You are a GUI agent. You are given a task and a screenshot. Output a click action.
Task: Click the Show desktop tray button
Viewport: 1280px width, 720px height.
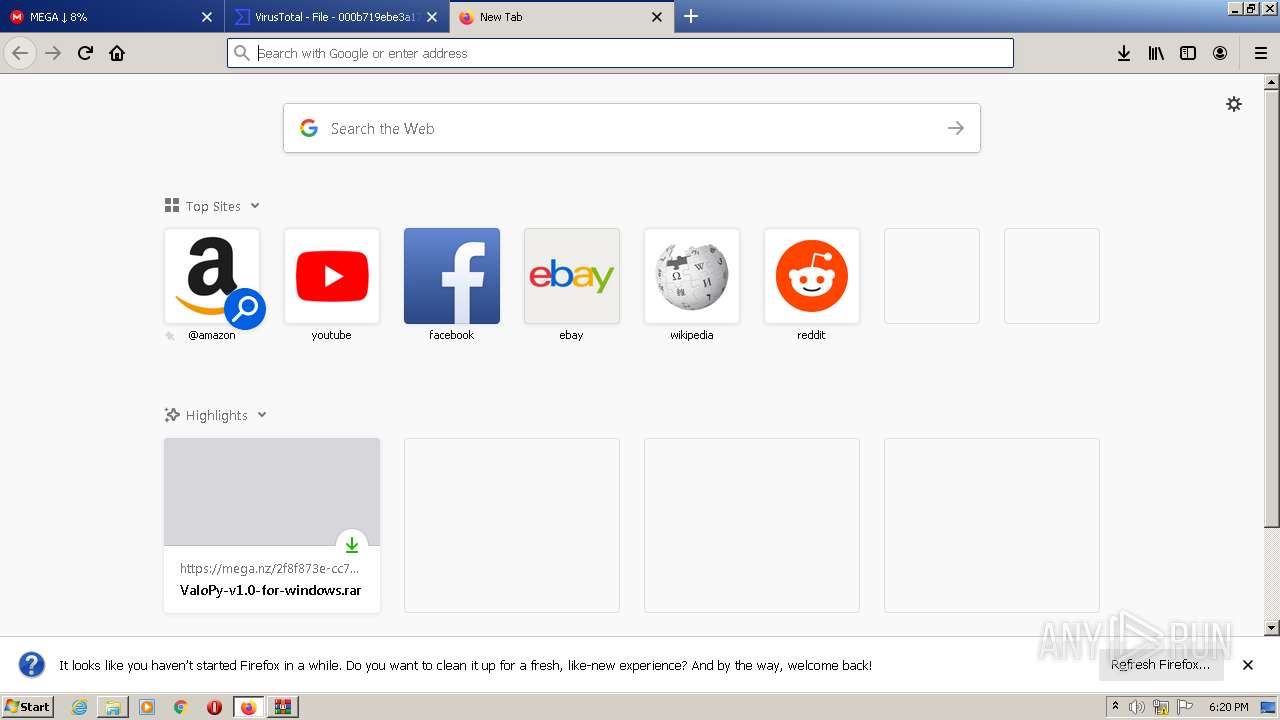(1269, 707)
